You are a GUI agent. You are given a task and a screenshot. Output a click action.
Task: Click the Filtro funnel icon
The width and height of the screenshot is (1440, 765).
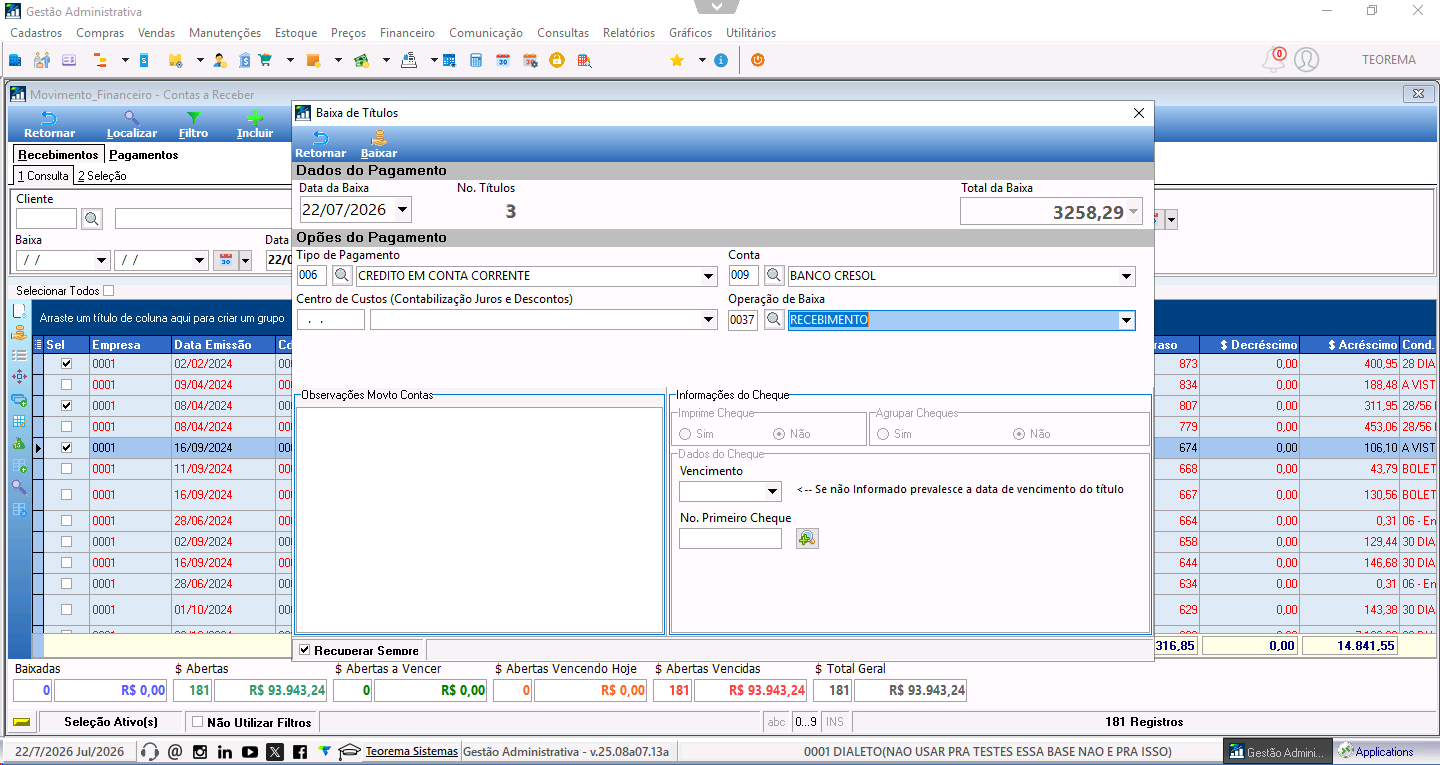coord(194,118)
